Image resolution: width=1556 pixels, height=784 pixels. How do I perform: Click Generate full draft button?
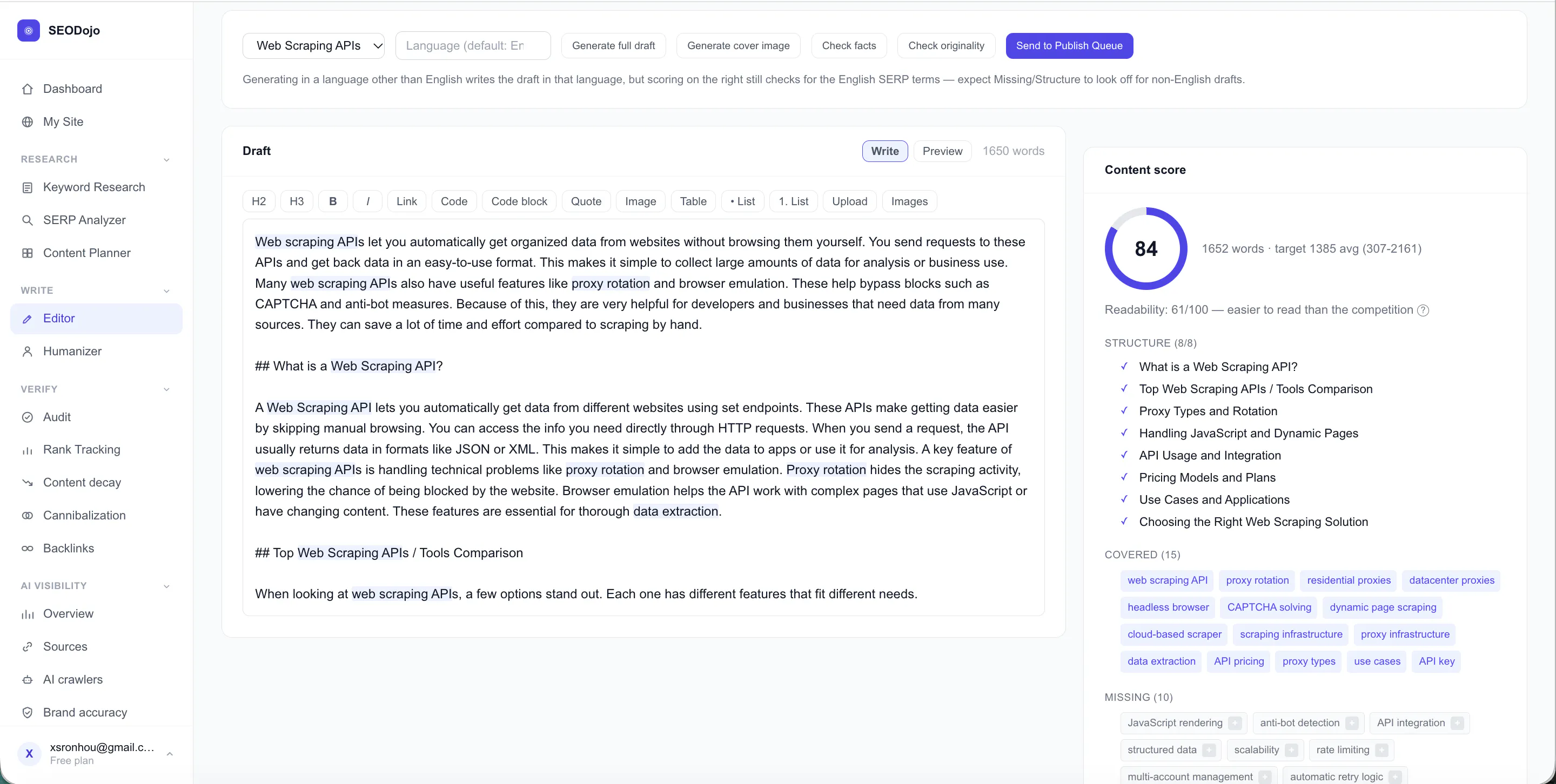click(613, 46)
